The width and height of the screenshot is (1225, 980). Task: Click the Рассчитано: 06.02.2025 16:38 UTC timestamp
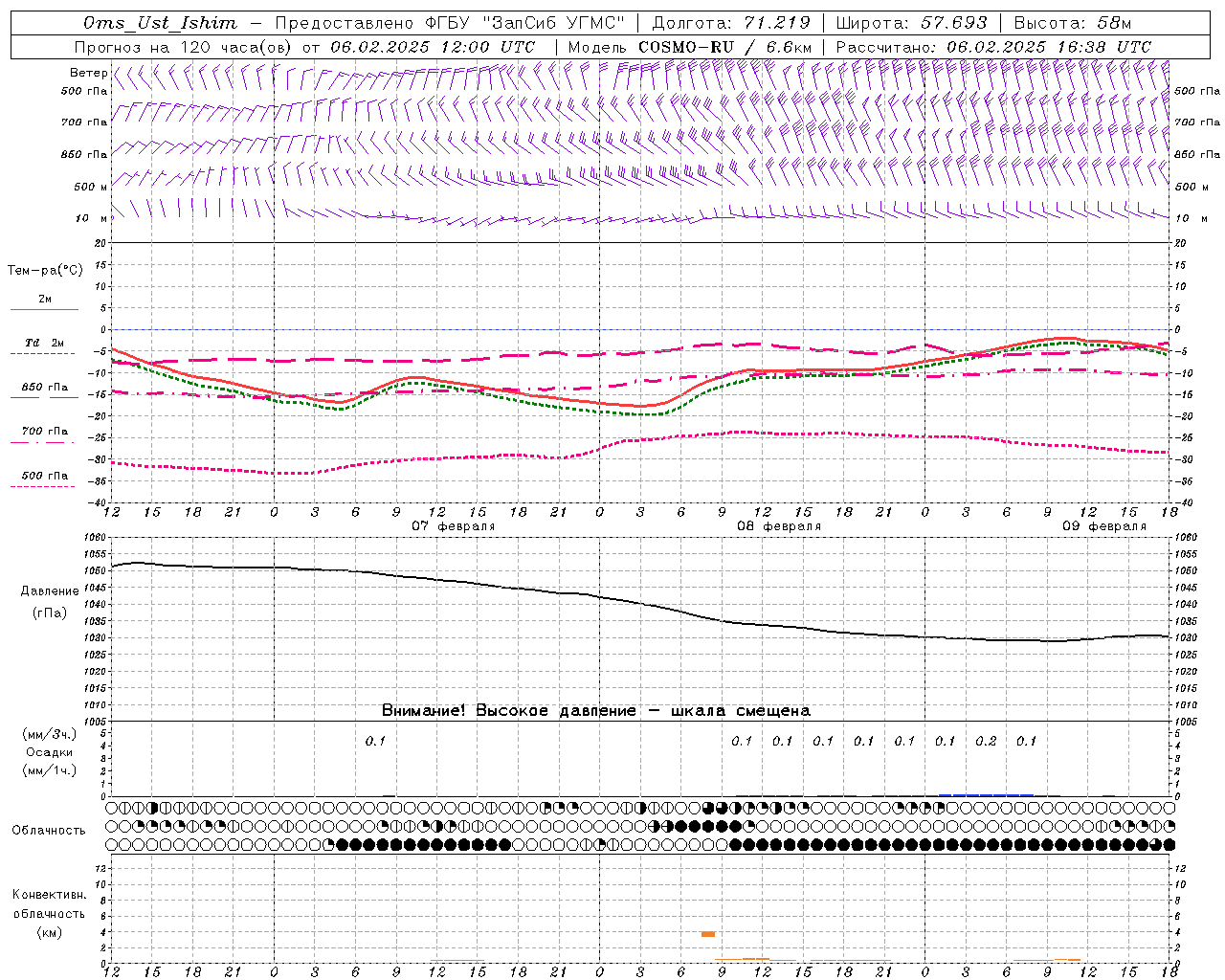(993, 47)
